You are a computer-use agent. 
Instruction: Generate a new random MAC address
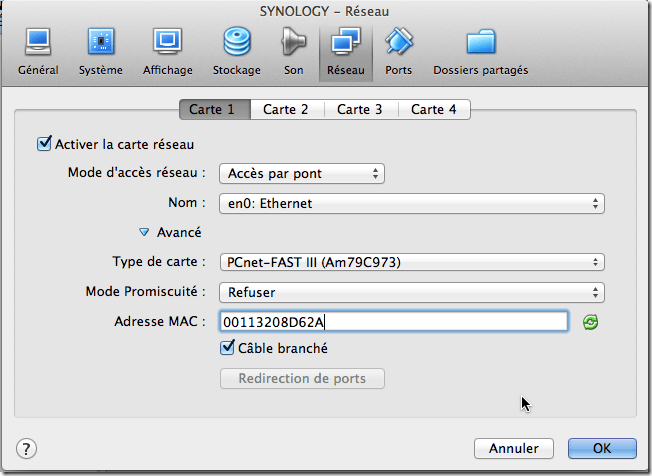pos(590,322)
